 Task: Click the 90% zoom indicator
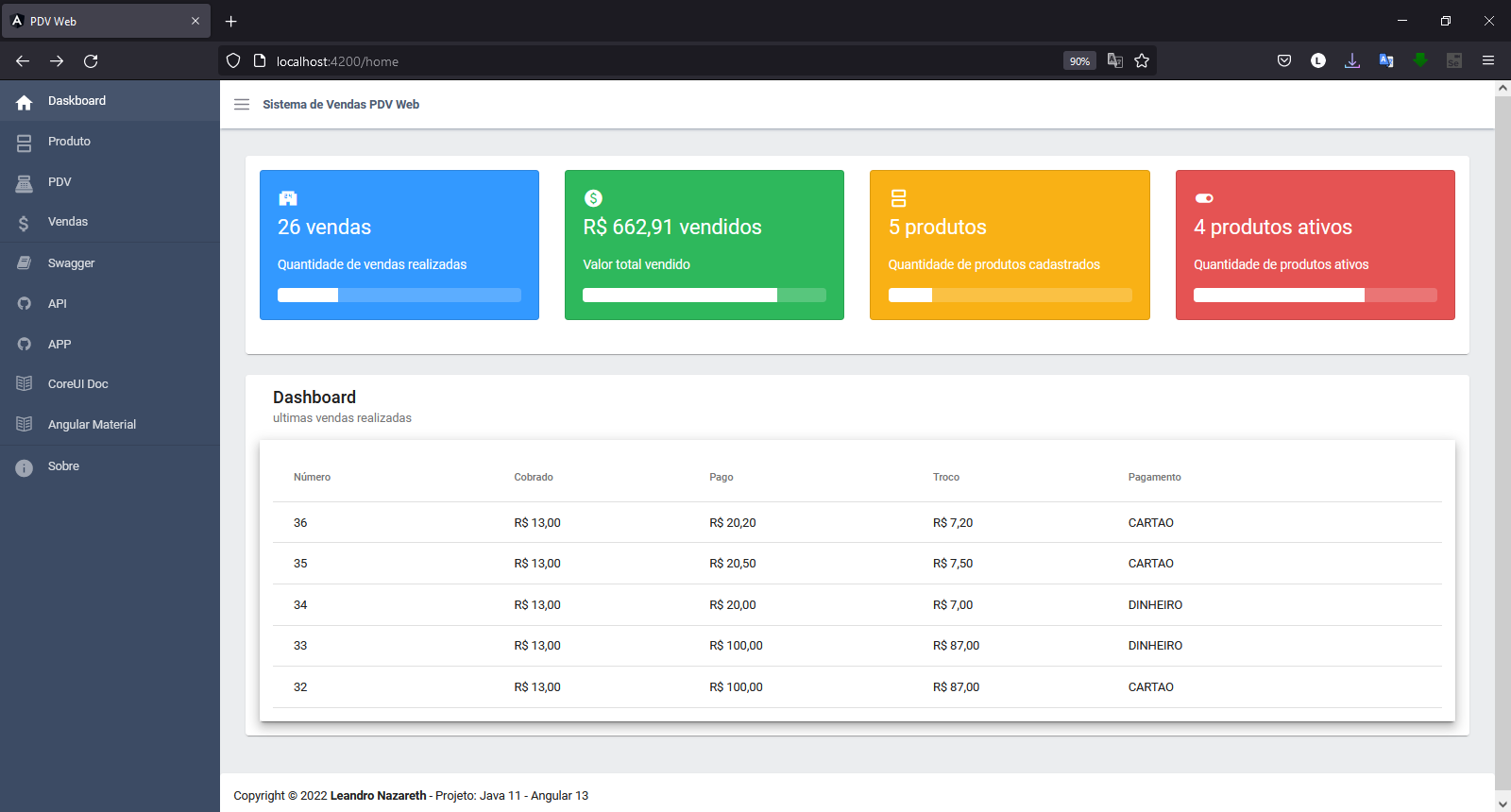tap(1079, 61)
